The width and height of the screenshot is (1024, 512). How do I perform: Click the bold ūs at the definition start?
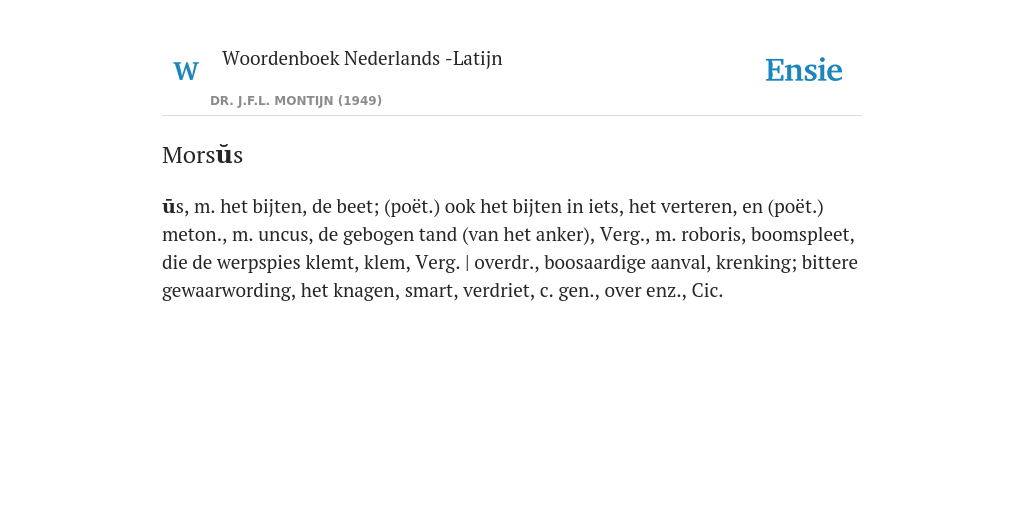coord(168,207)
